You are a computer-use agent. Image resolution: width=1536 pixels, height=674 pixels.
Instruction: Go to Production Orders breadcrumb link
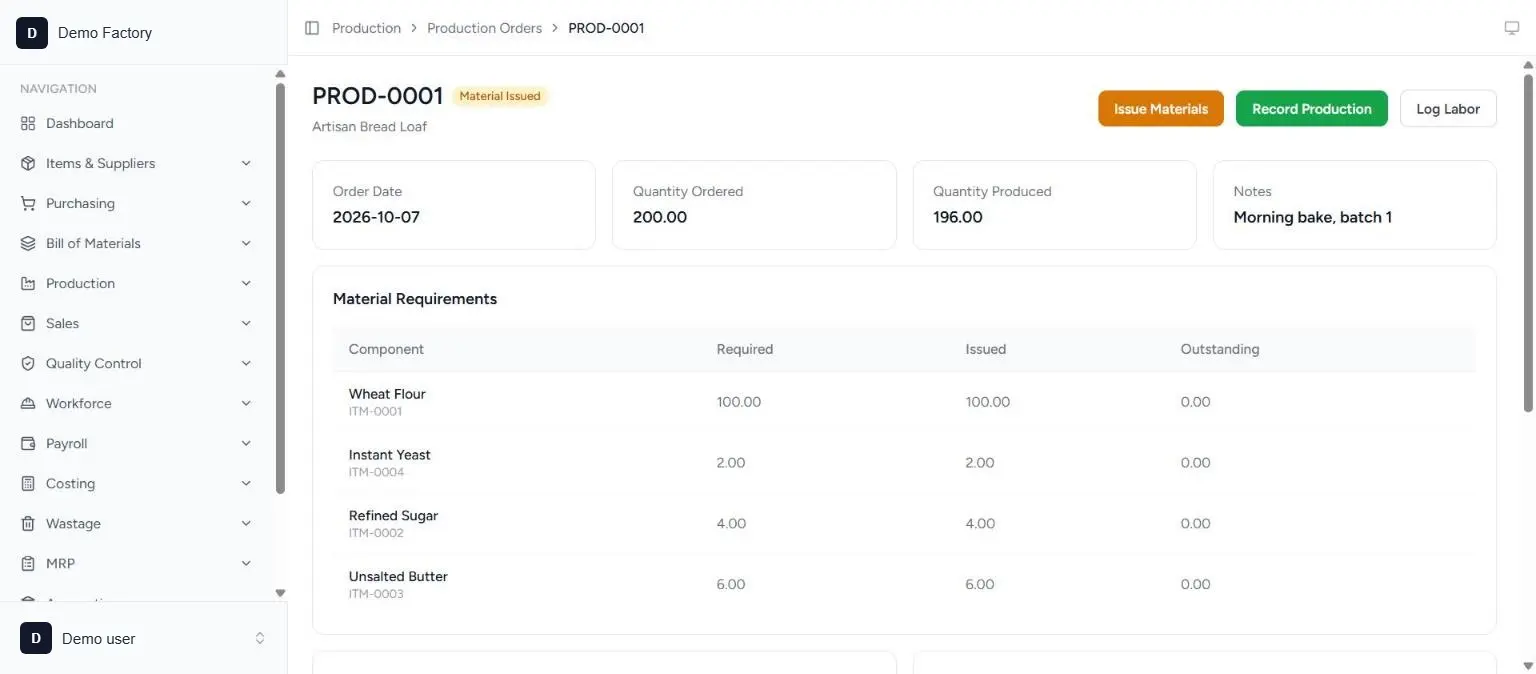click(485, 28)
